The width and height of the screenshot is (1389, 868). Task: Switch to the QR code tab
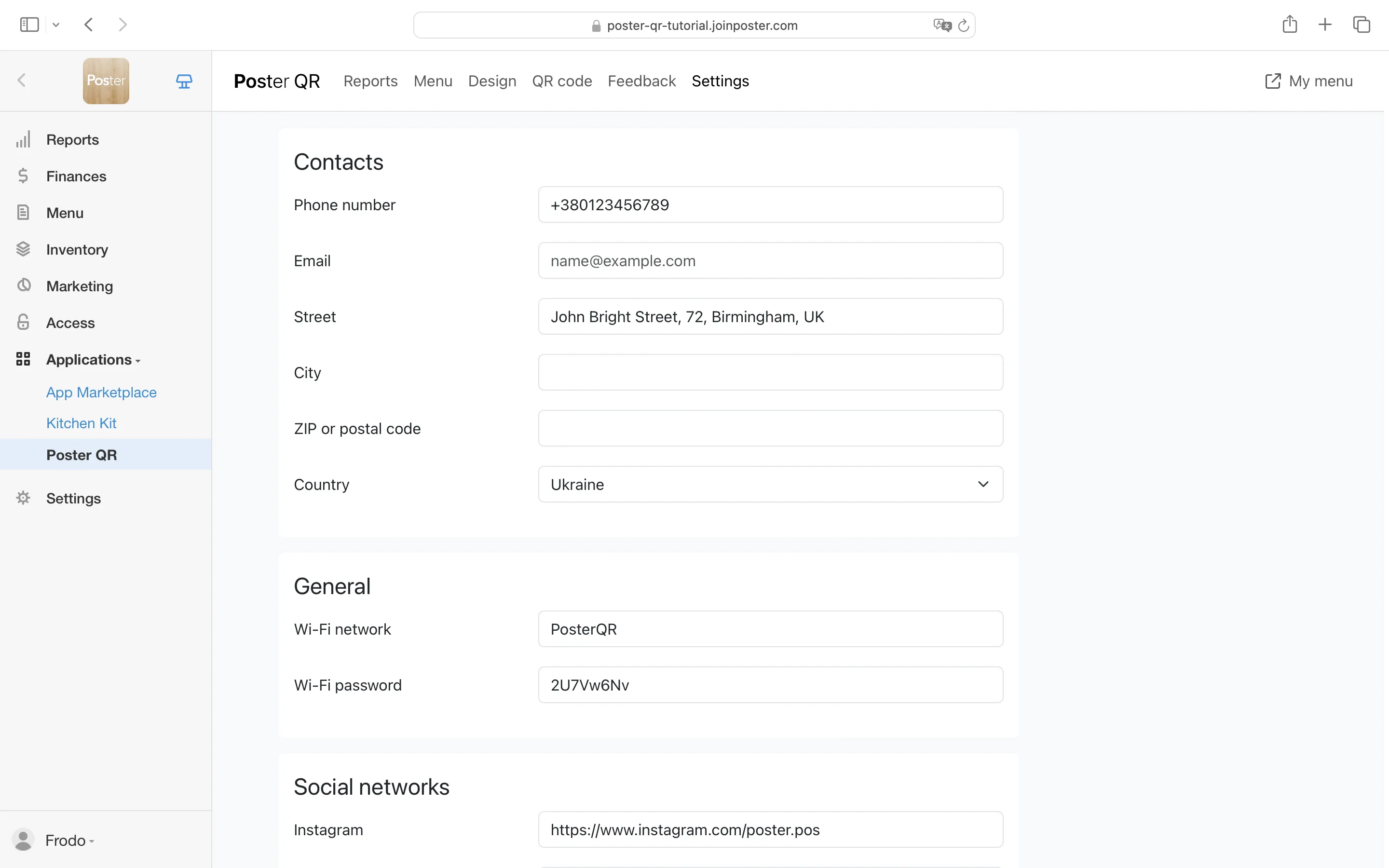coord(561,81)
